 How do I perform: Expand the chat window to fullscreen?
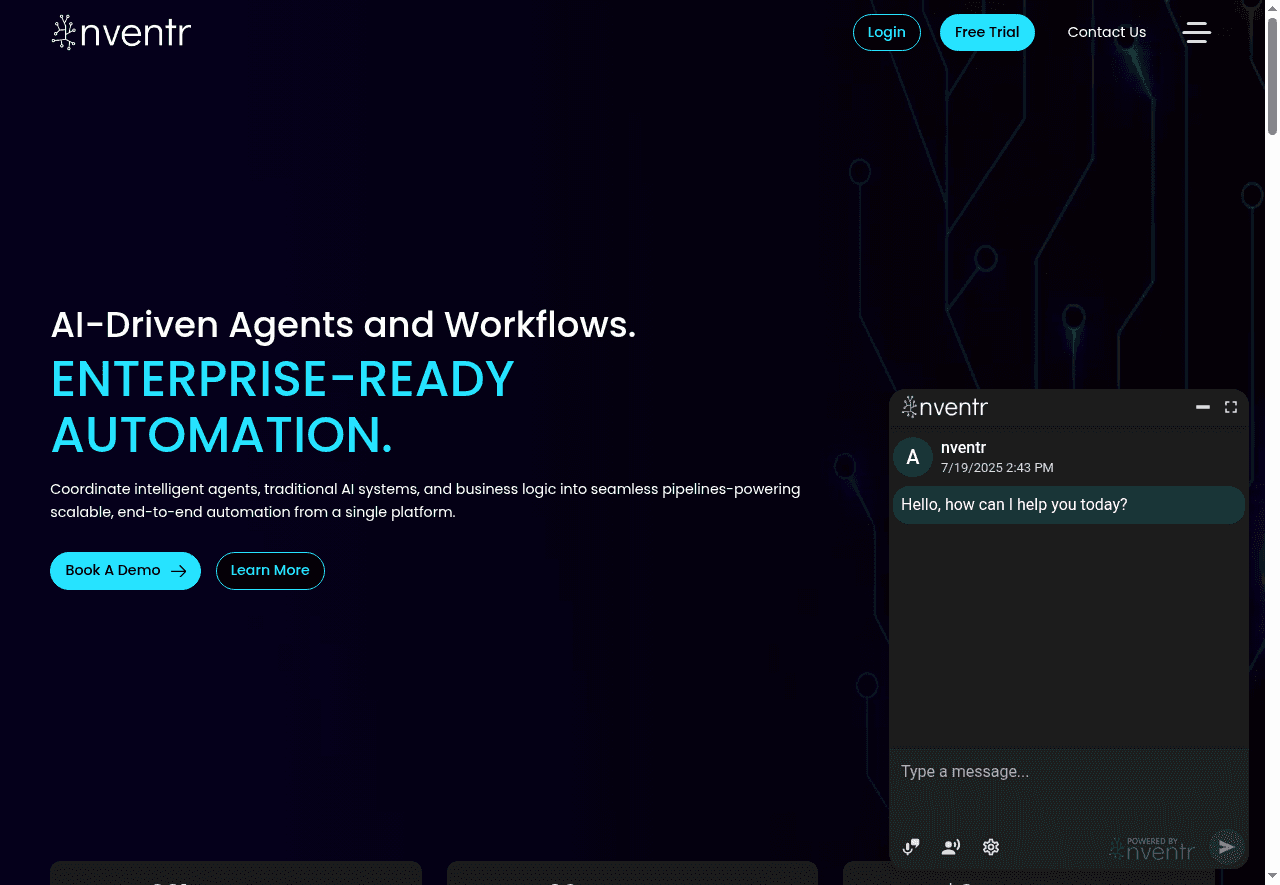[x=1231, y=407]
